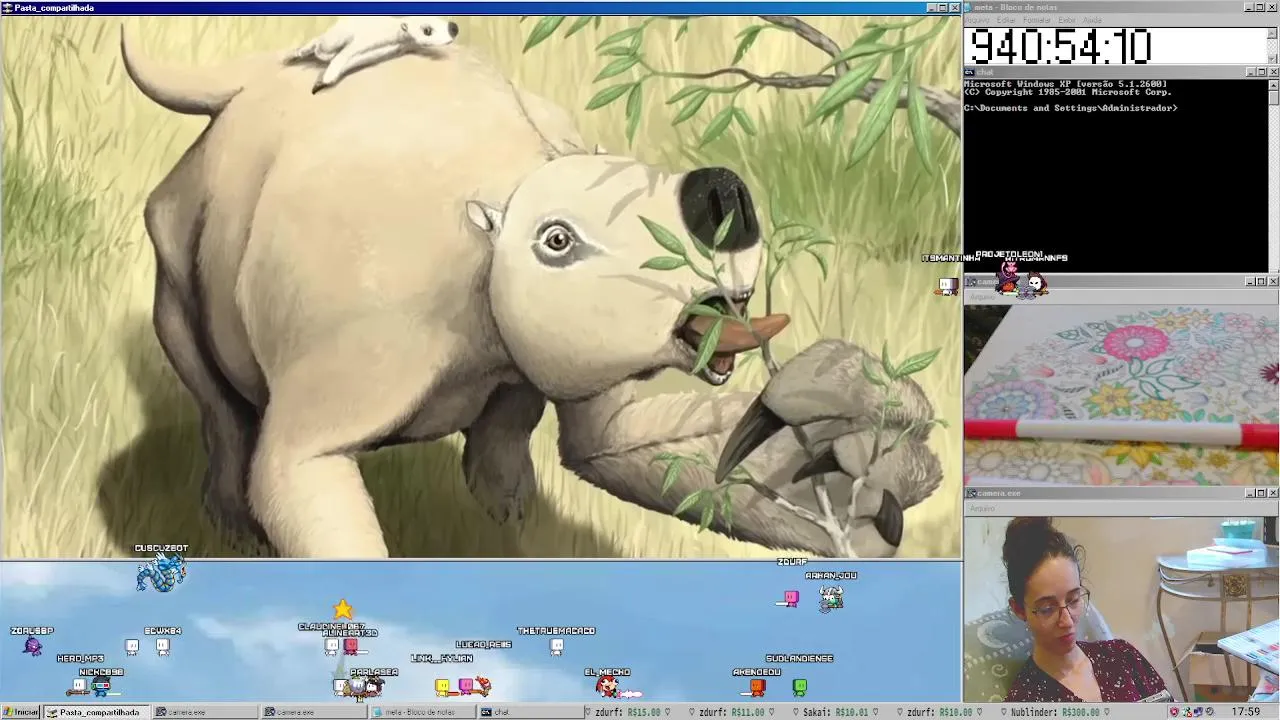The width and height of the screenshot is (1280, 720).
Task: Click the ECWX84 white square avatar
Action: click(163, 646)
